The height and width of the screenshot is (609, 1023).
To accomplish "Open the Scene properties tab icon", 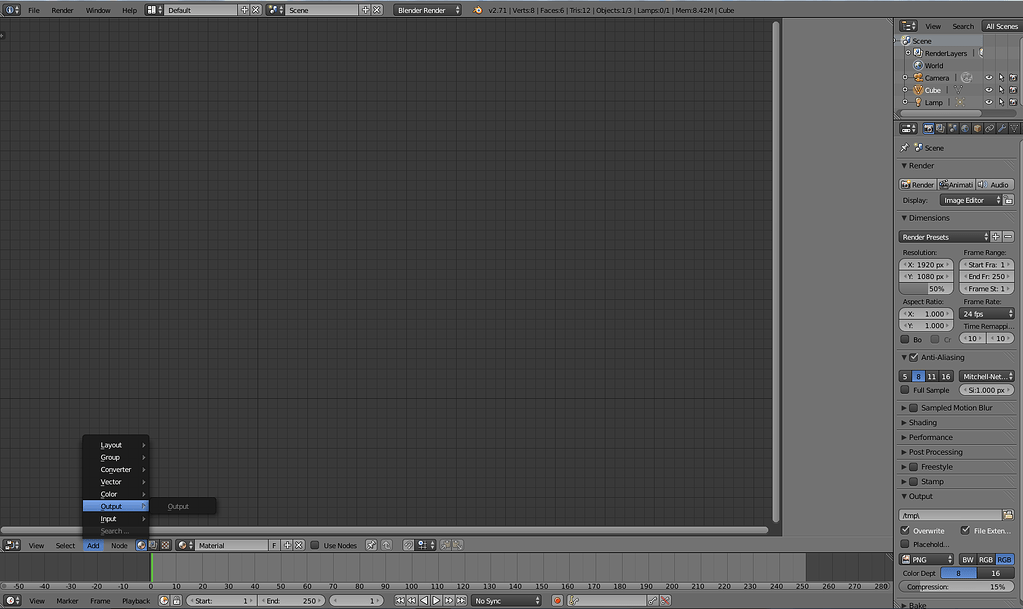I will (x=953, y=129).
